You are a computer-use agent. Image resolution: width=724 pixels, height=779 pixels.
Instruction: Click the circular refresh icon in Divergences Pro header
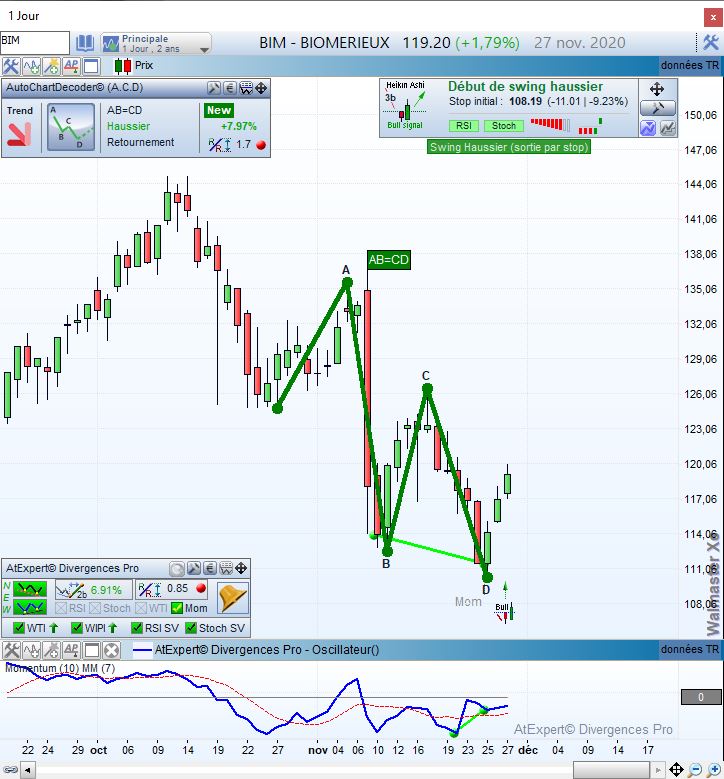[177, 569]
